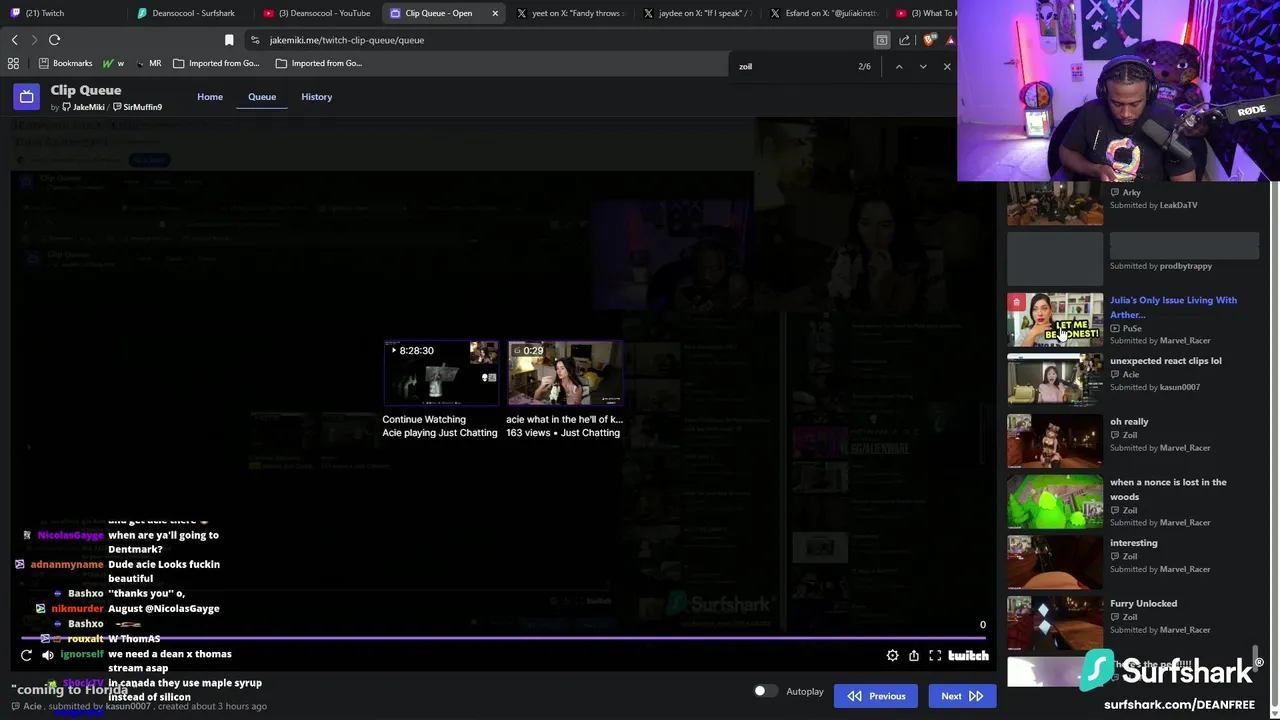The width and height of the screenshot is (1280, 720).
Task: Open the Twitch player settings gear
Action: click(x=892, y=656)
